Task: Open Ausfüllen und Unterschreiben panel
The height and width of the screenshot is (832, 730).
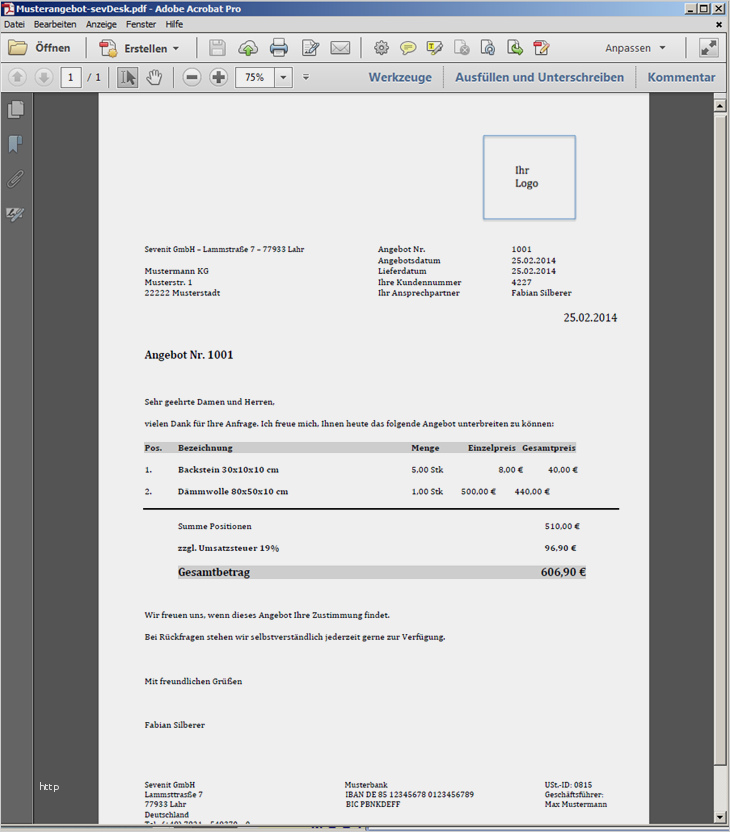Action: [x=540, y=77]
